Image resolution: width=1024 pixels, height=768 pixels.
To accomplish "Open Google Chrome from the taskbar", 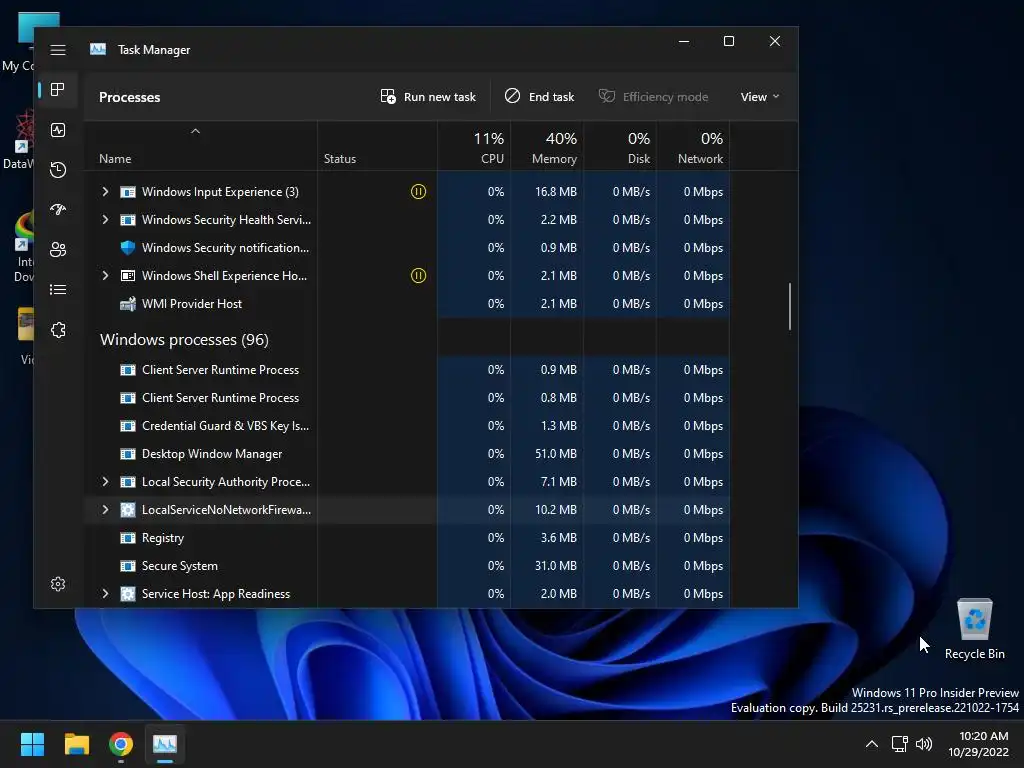I will [121, 744].
